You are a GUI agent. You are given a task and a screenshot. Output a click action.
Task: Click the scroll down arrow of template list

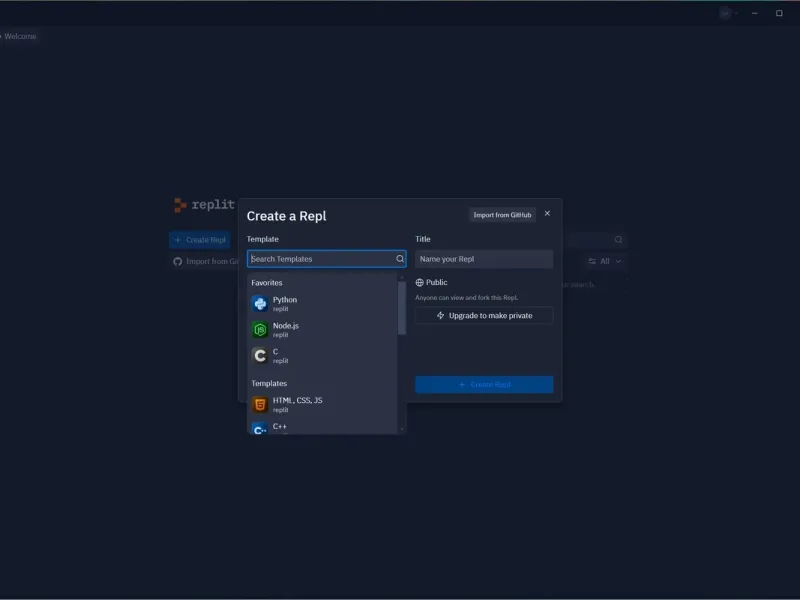[402, 430]
